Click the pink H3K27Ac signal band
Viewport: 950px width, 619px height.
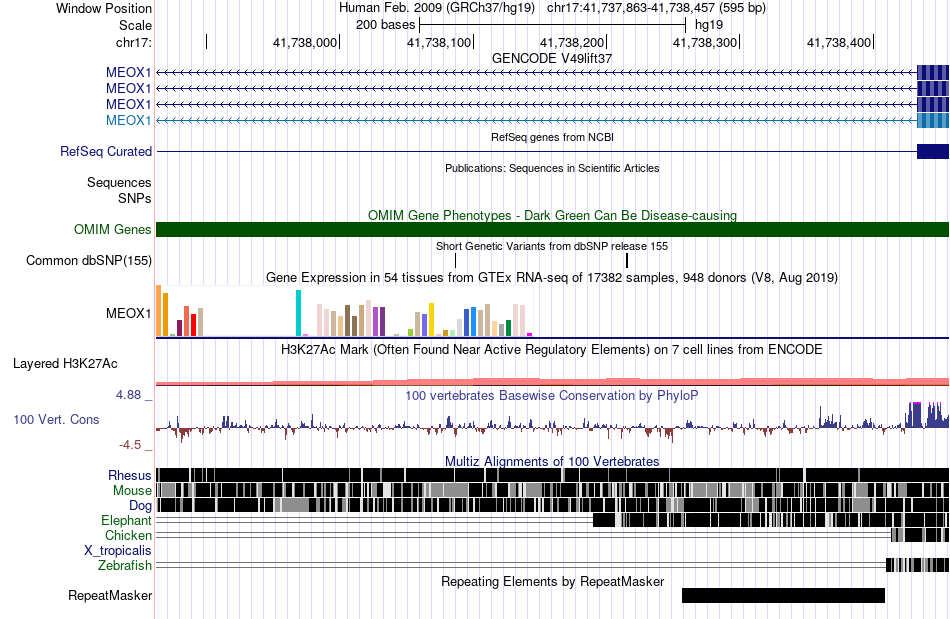click(552, 382)
